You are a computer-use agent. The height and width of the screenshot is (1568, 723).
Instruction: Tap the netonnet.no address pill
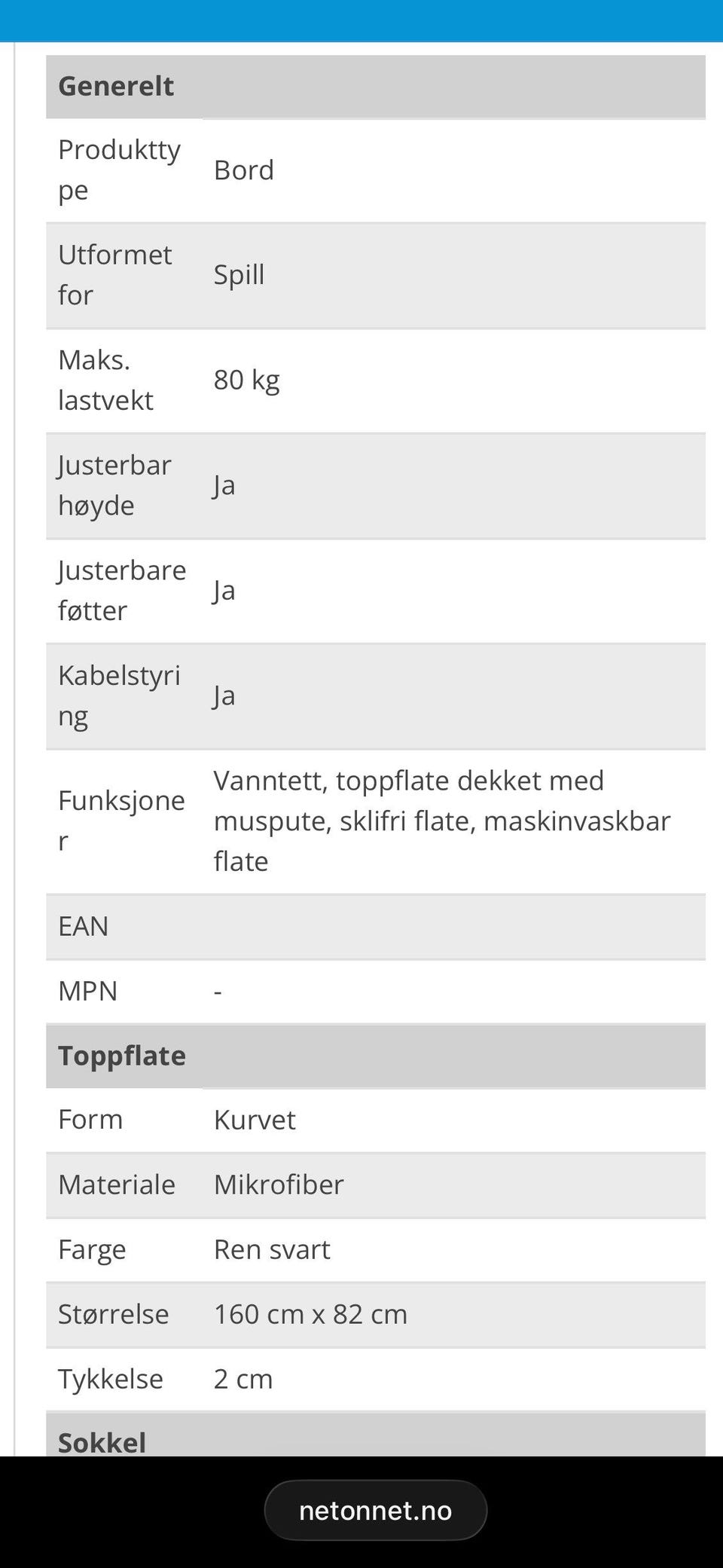pos(375,1510)
